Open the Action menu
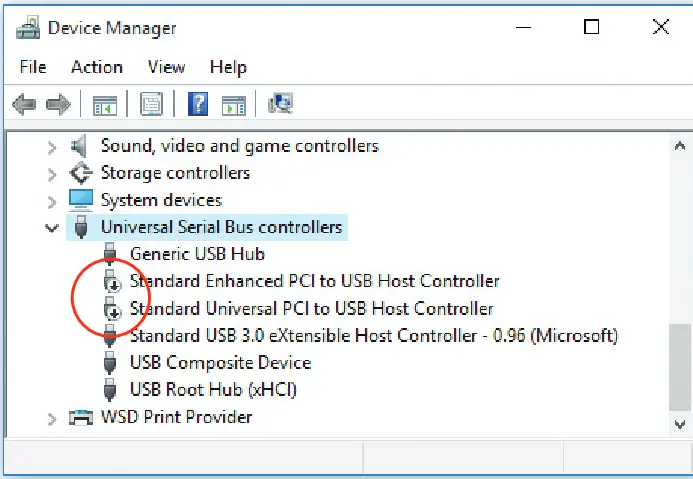Viewport: 693px width, 479px height. pos(97,67)
